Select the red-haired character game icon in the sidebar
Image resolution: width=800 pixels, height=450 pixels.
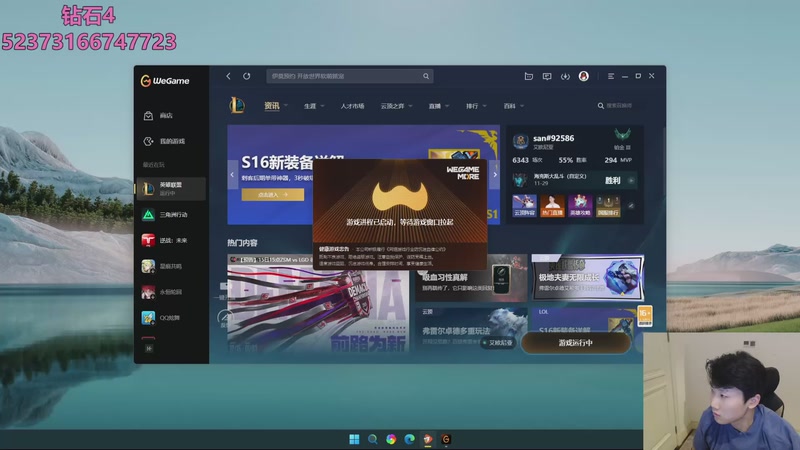148,292
